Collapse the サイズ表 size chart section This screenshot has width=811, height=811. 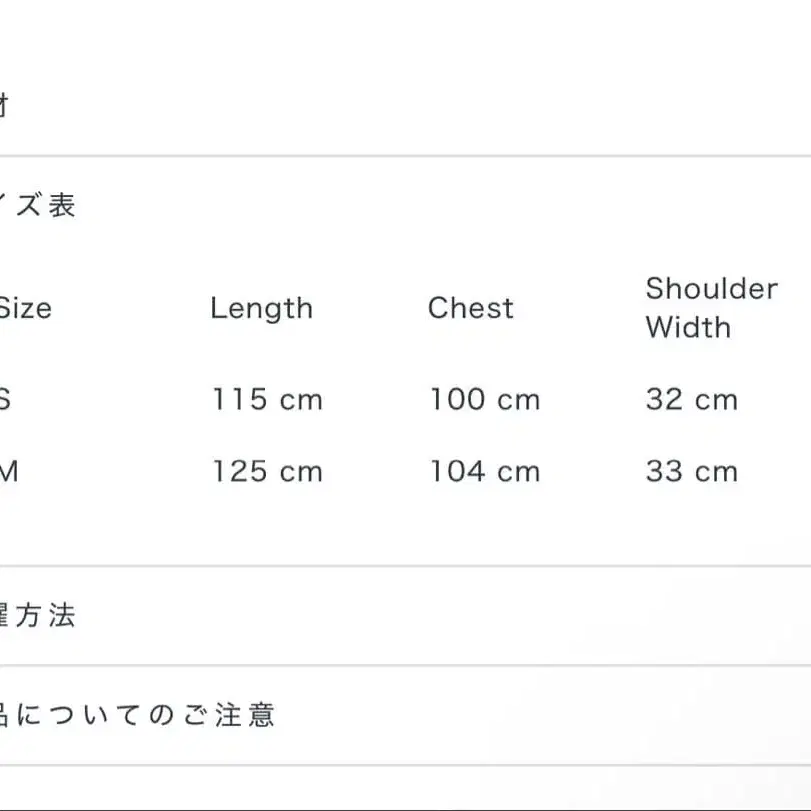[x=406, y=205]
